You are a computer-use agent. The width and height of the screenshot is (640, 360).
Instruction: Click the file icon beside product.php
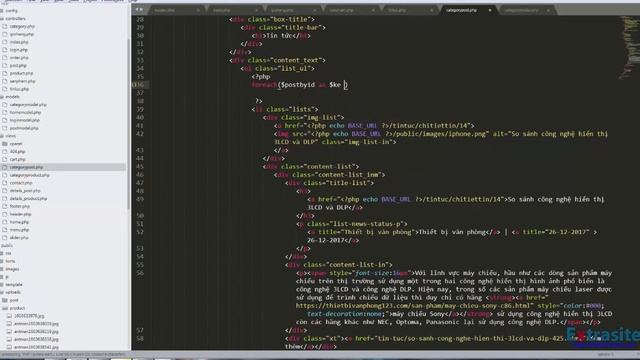tap(5, 73)
